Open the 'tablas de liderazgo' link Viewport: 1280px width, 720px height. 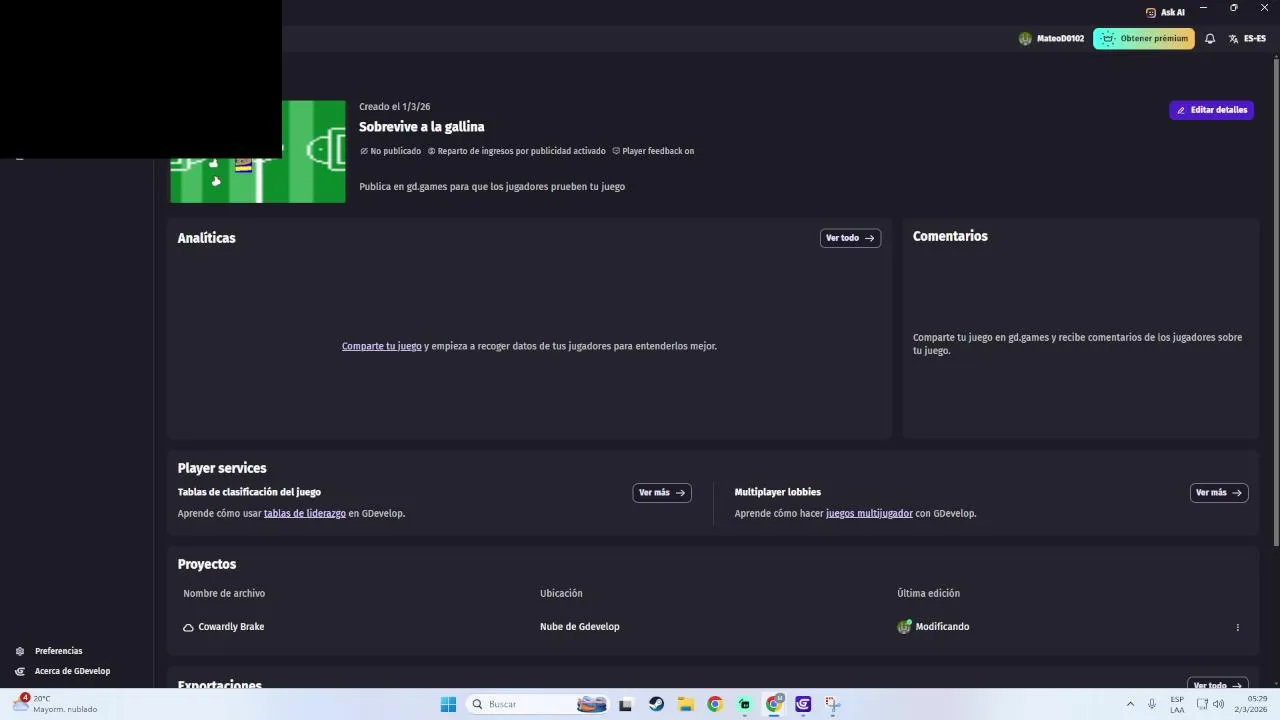[305, 514]
